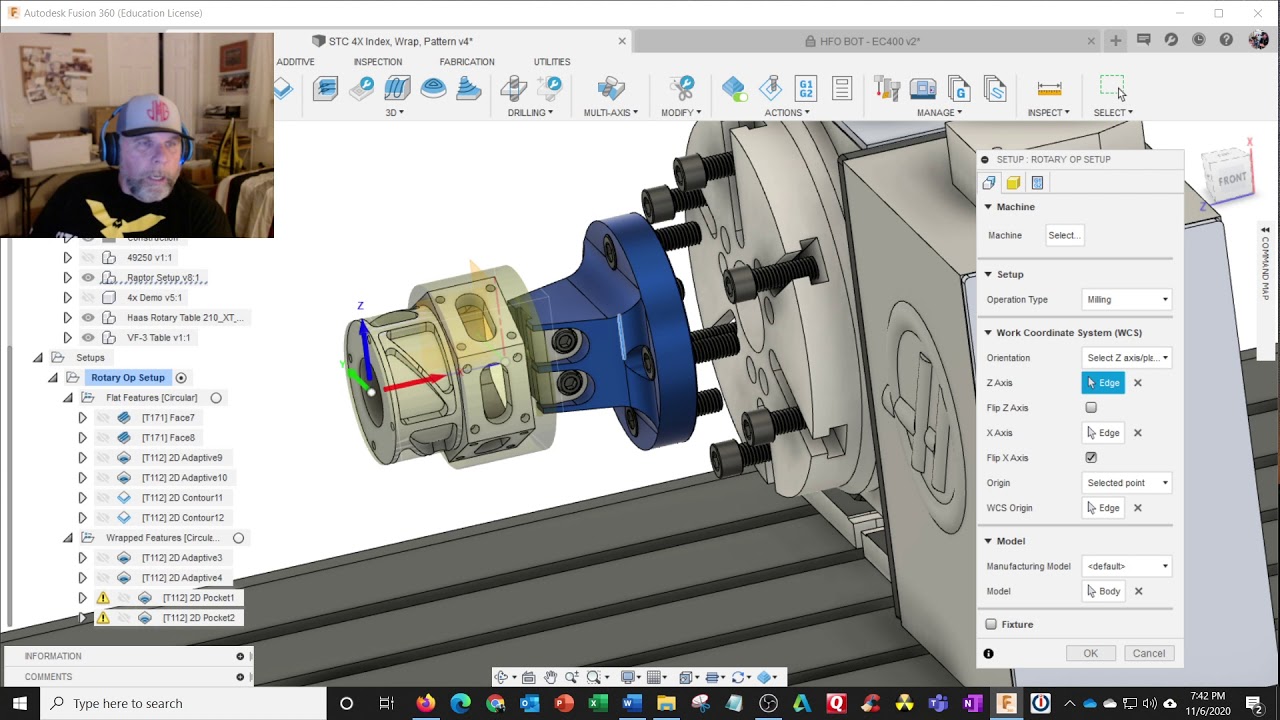Open the Tool Library icon in Manage
The height and width of the screenshot is (720, 1280).
click(887, 88)
